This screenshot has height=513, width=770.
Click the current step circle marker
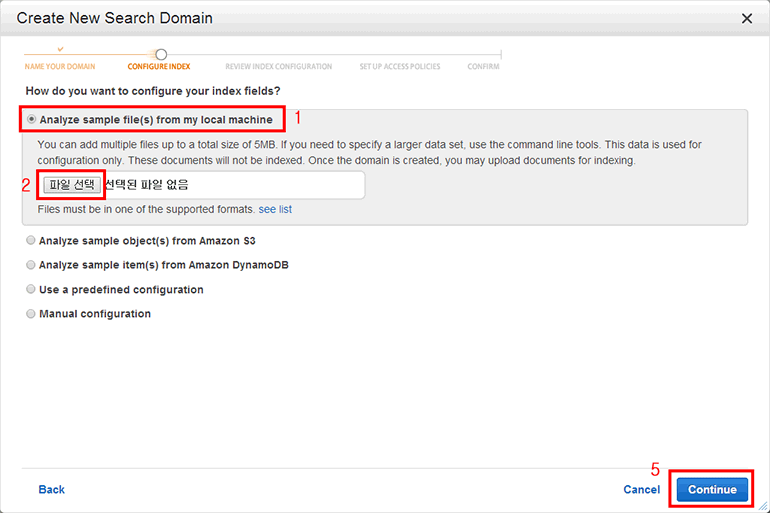pyautogui.click(x=161, y=55)
